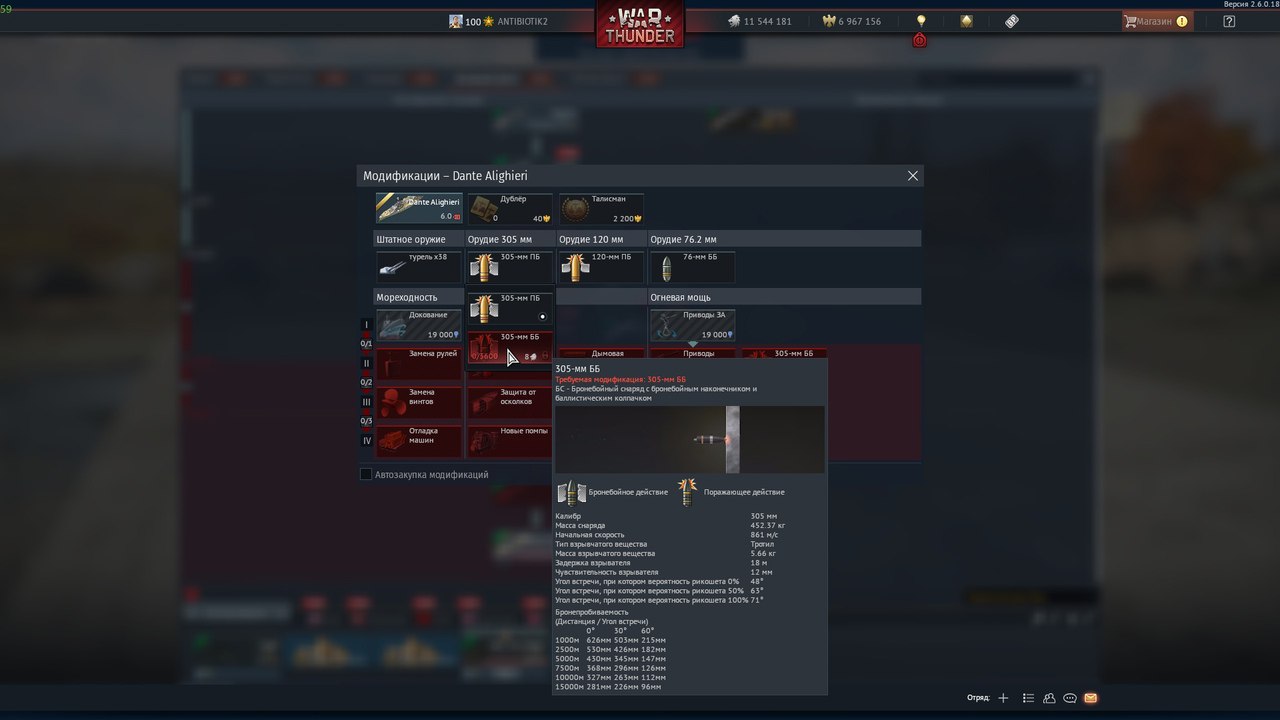
Task: Close the Модификации Dante Alighieri window
Action: coord(912,175)
